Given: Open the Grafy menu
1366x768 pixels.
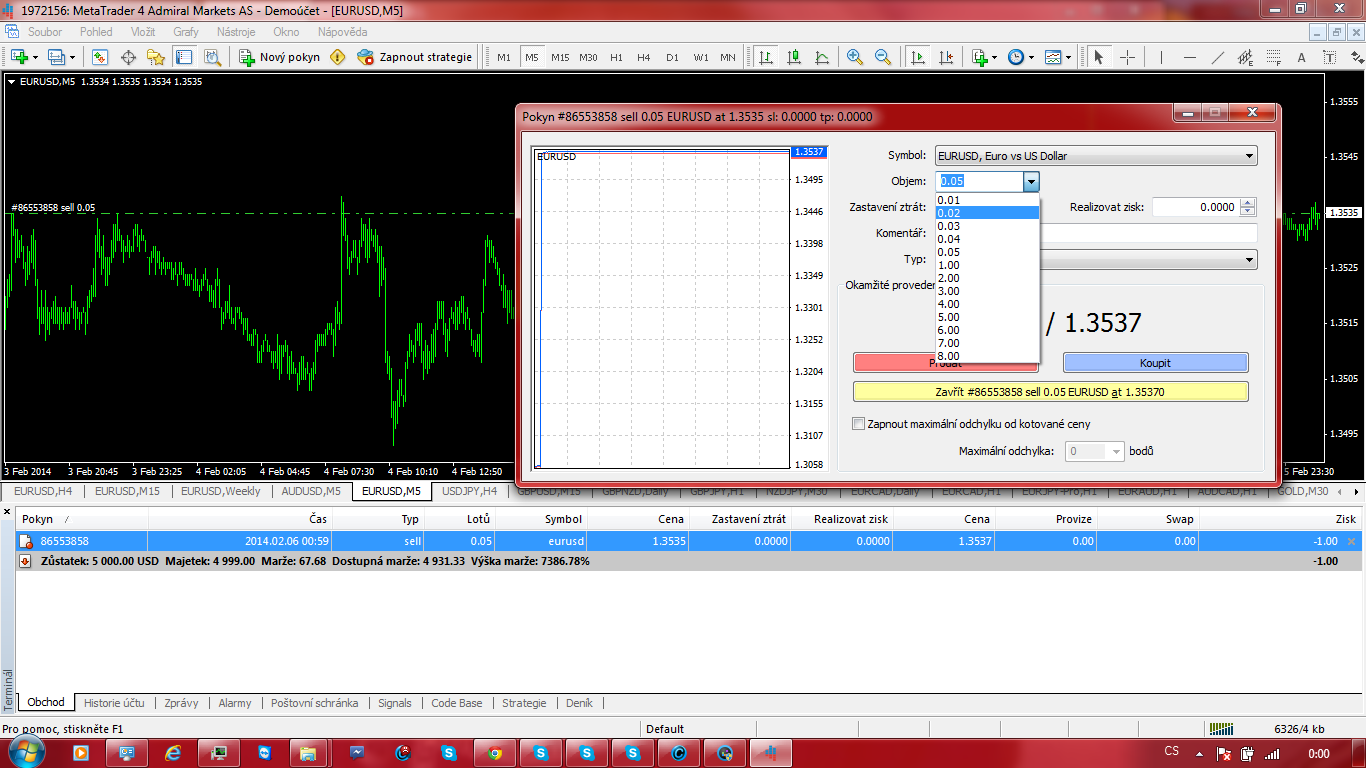Looking at the screenshot, I should pos(186,32).
